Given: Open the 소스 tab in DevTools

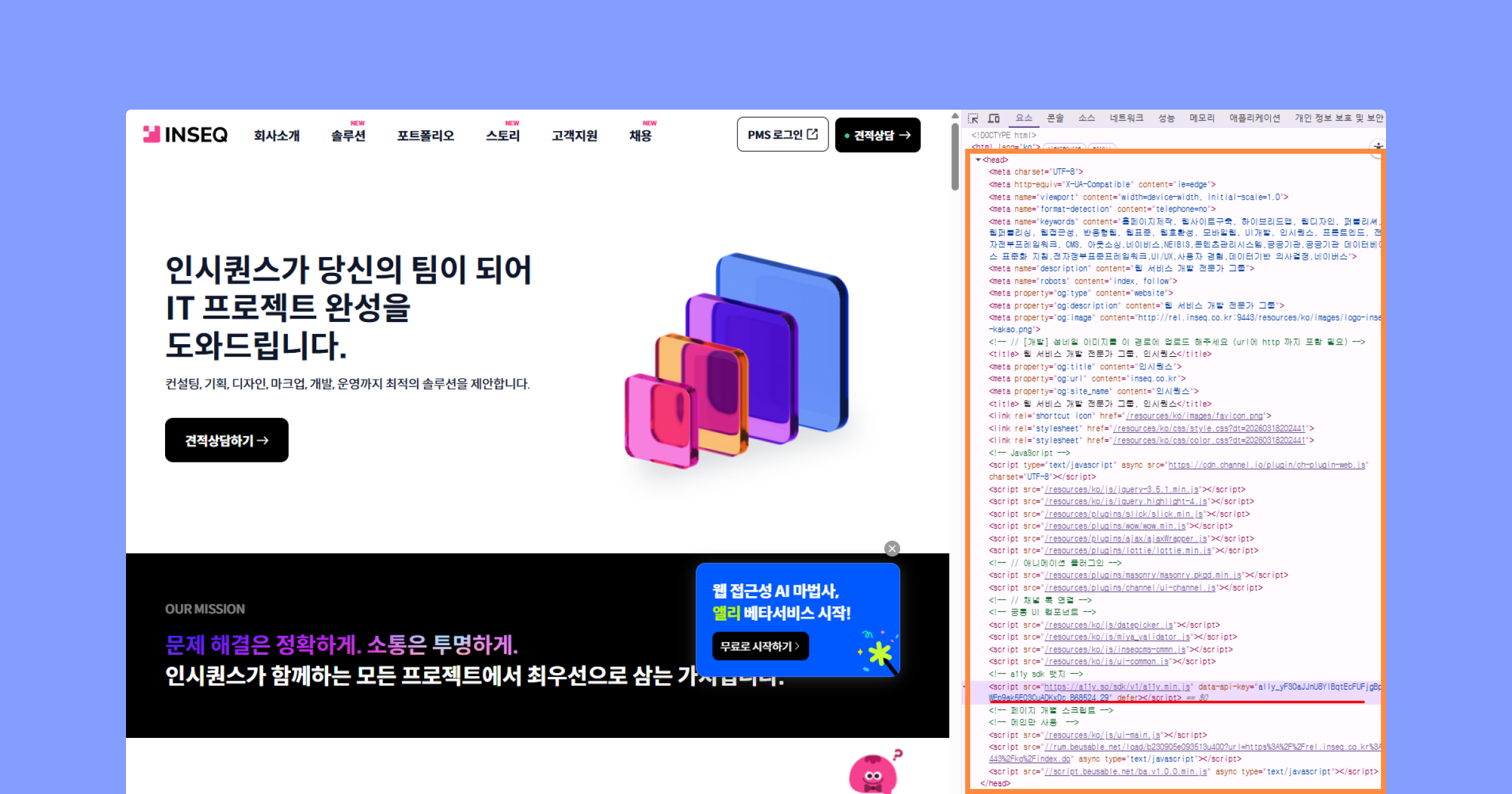Looking at the screenshot, I should pos(1087,118).
